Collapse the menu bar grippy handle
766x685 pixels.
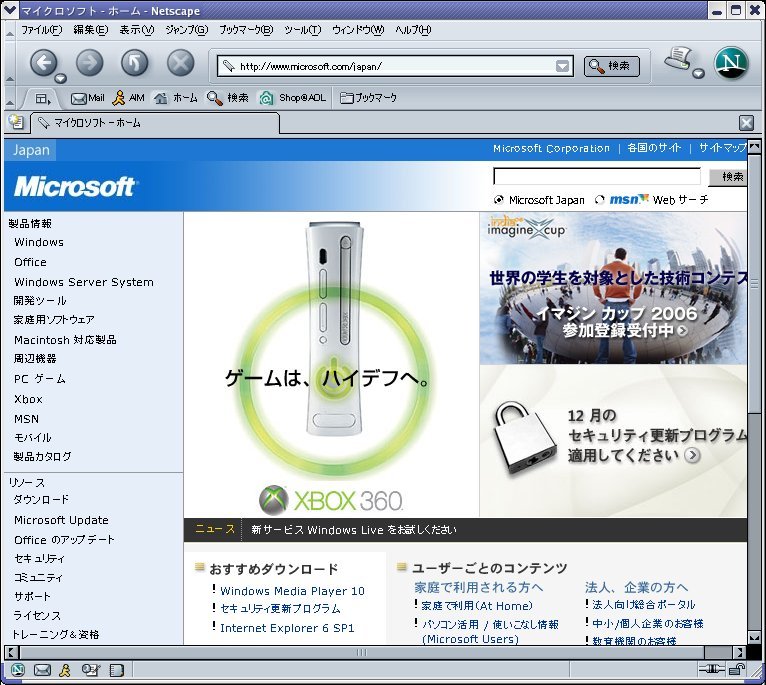pos(9,32)
